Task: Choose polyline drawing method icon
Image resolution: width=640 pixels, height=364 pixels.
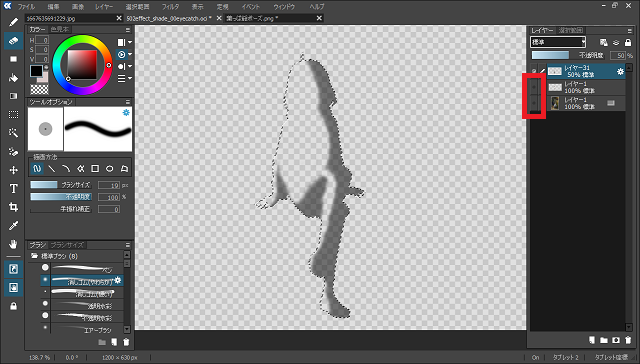Action: click(81, 168)
